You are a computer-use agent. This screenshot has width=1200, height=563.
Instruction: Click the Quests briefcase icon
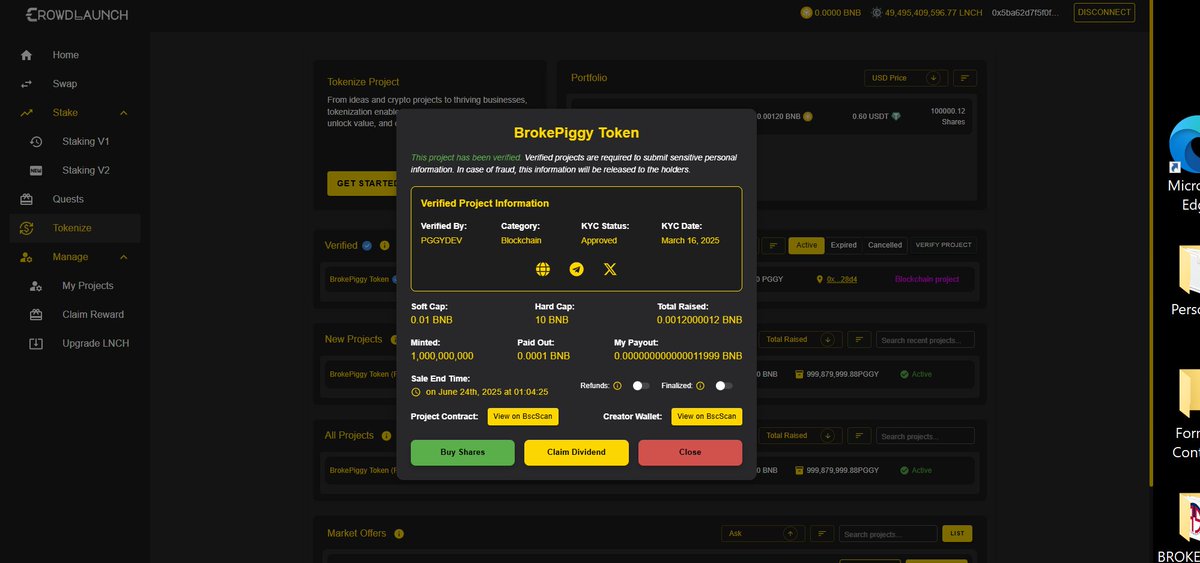[26, 199]
